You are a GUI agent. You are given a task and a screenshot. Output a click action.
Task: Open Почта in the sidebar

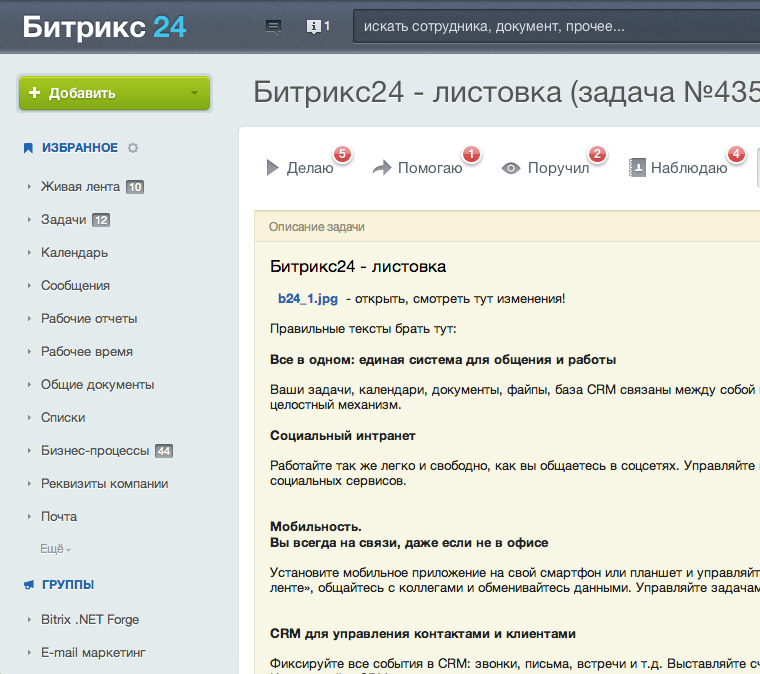pos(59,517)
